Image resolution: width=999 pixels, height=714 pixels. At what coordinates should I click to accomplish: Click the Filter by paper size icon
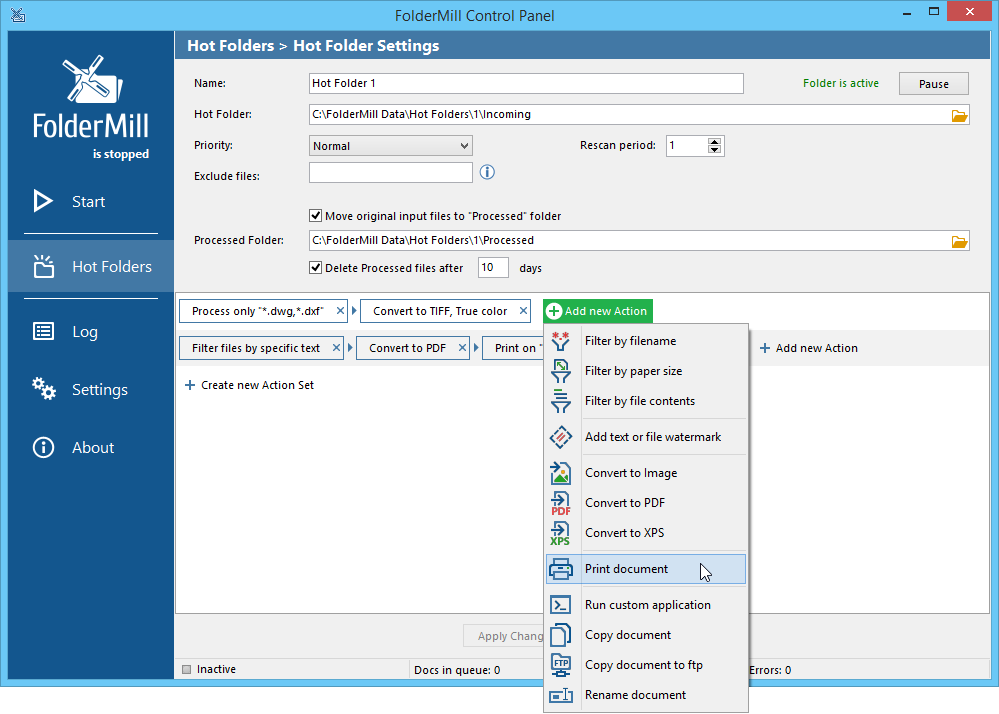tap(561, 371)
